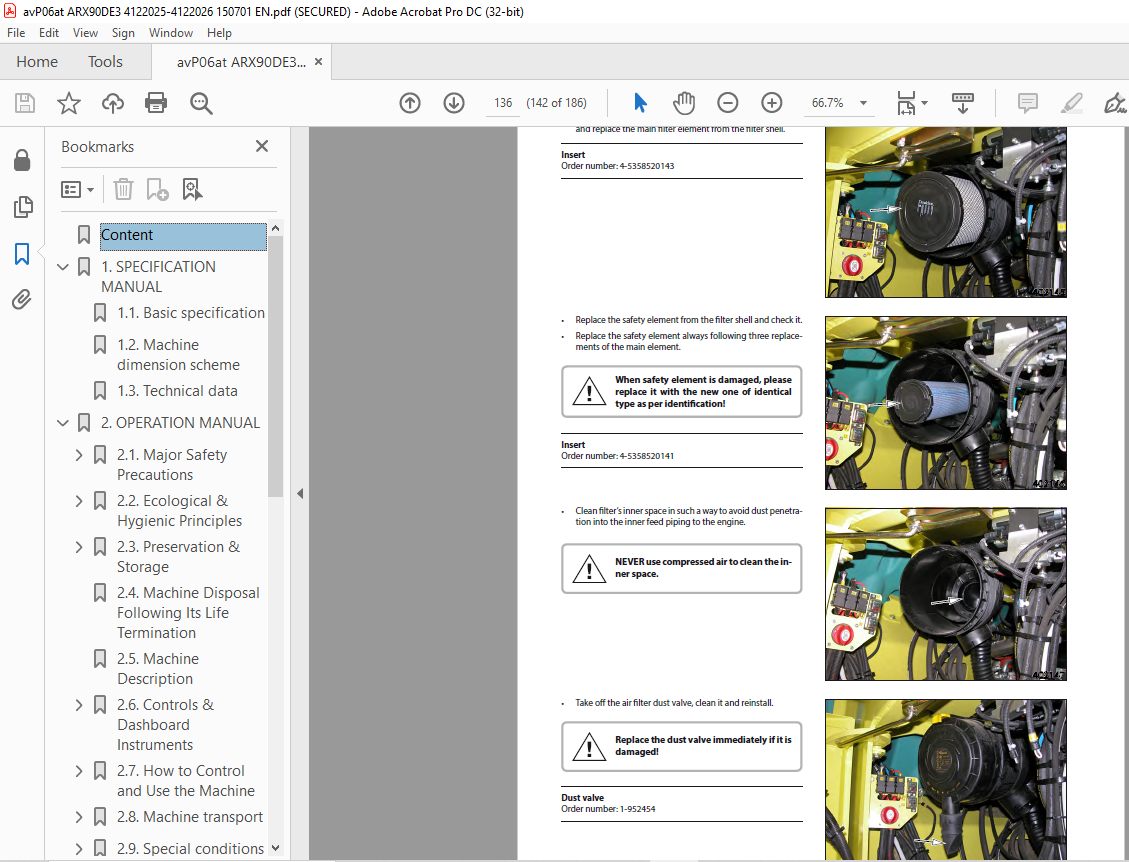Open the View menu
This screenshot has height=862, width=1129.
click(x=85, y=32)
